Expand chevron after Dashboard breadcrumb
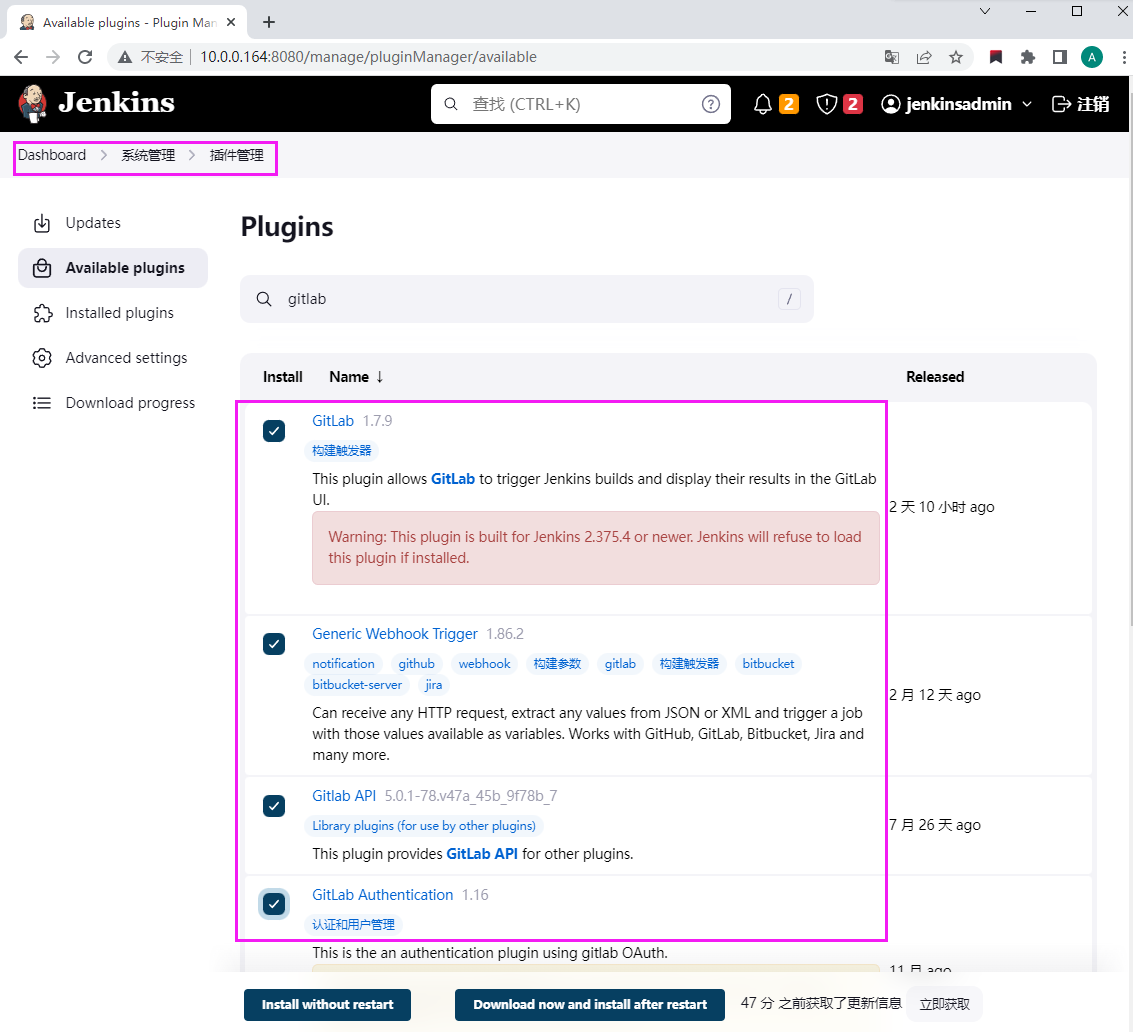Screen dimensions: 1133x1032 [103, 155]
